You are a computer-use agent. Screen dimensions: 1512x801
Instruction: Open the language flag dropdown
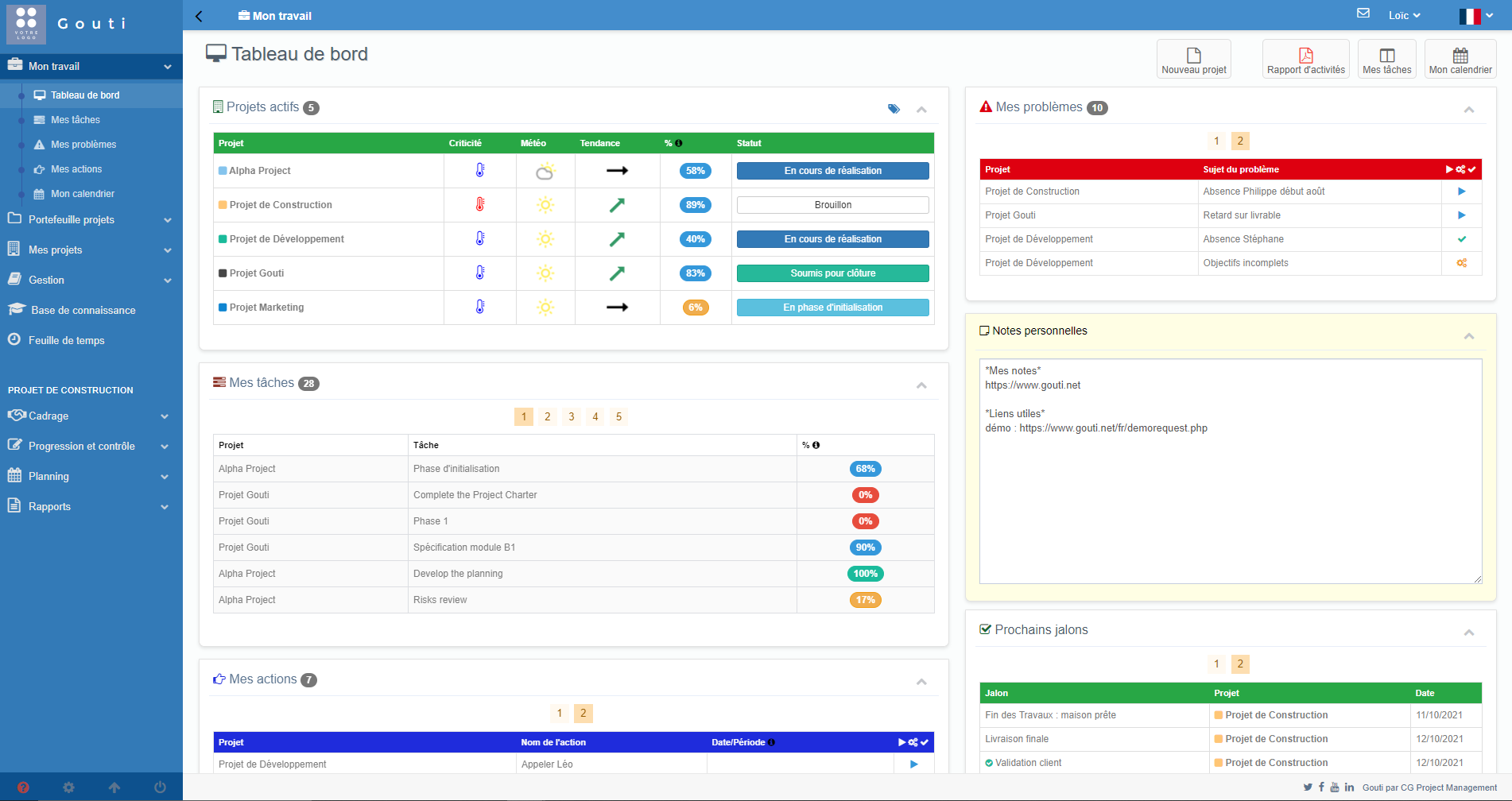coord(1475,16)
